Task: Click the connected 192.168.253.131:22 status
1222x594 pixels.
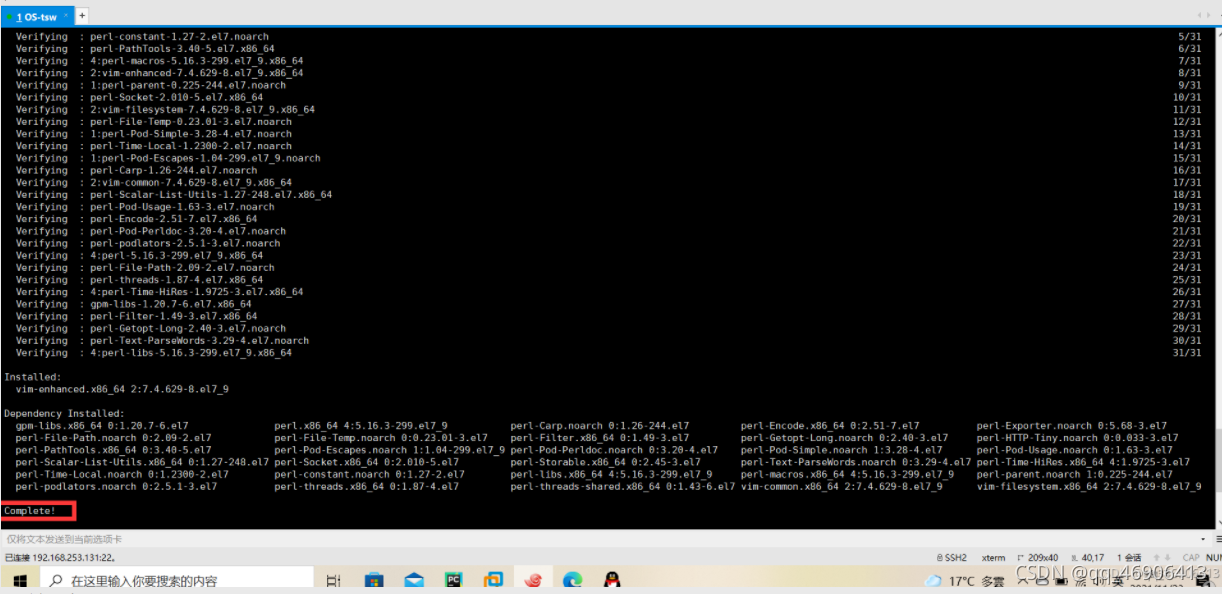Action: 59,558
